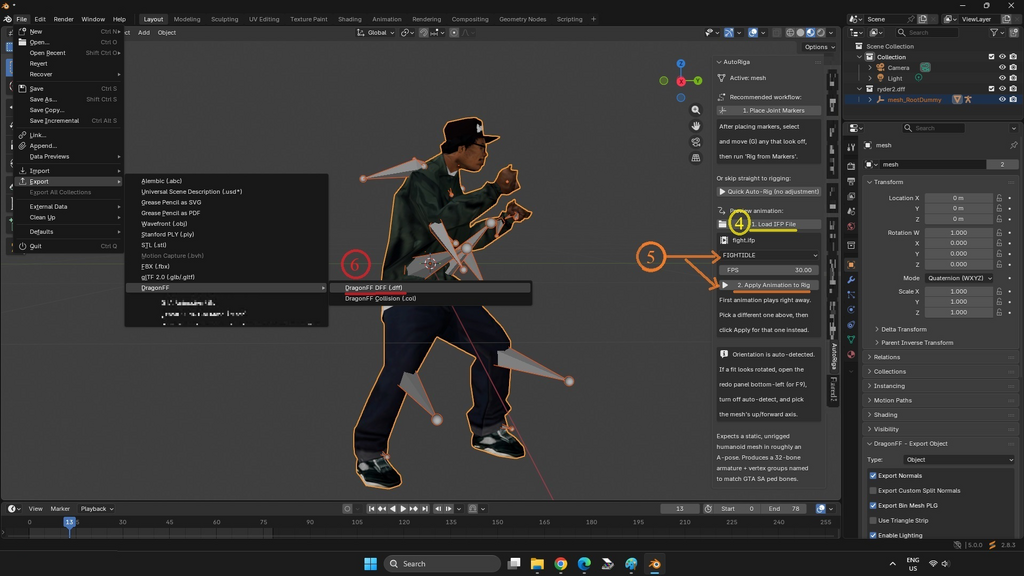The image size is (1024, 576).
Task: Open the Tool properties tab icon
Action: click(851, 148)
